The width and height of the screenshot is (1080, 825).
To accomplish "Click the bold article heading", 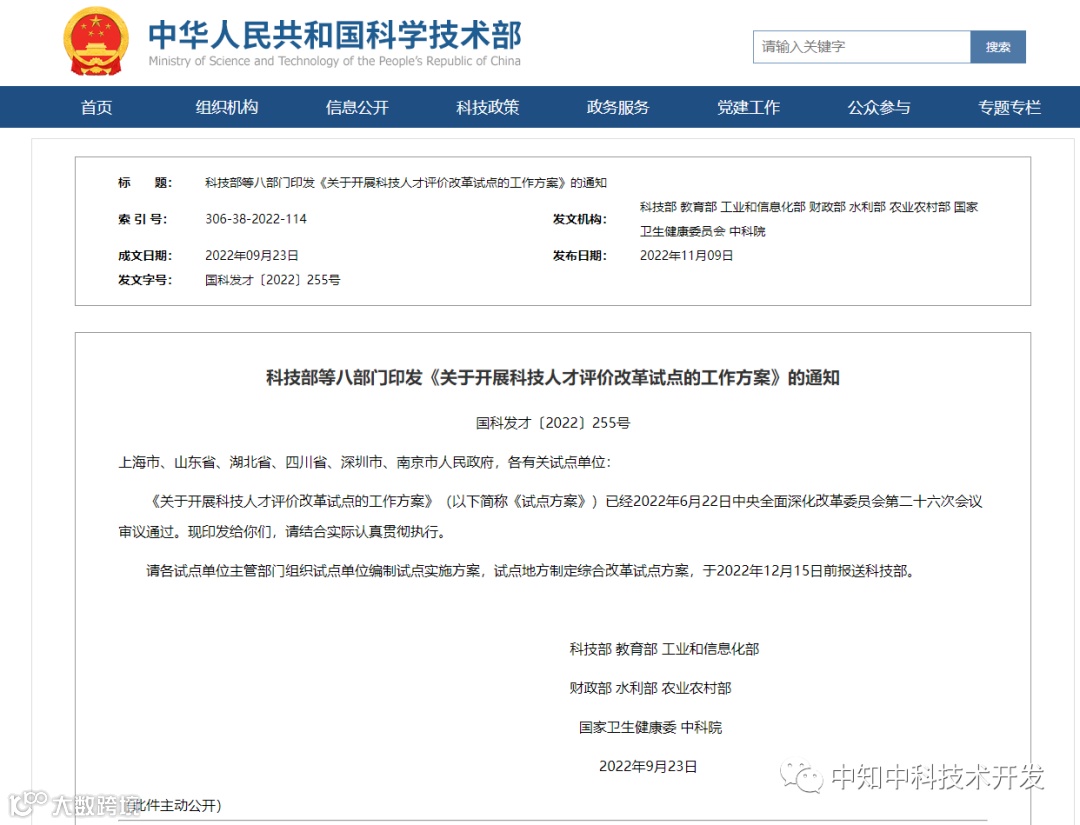I will [x=552, y=377].
